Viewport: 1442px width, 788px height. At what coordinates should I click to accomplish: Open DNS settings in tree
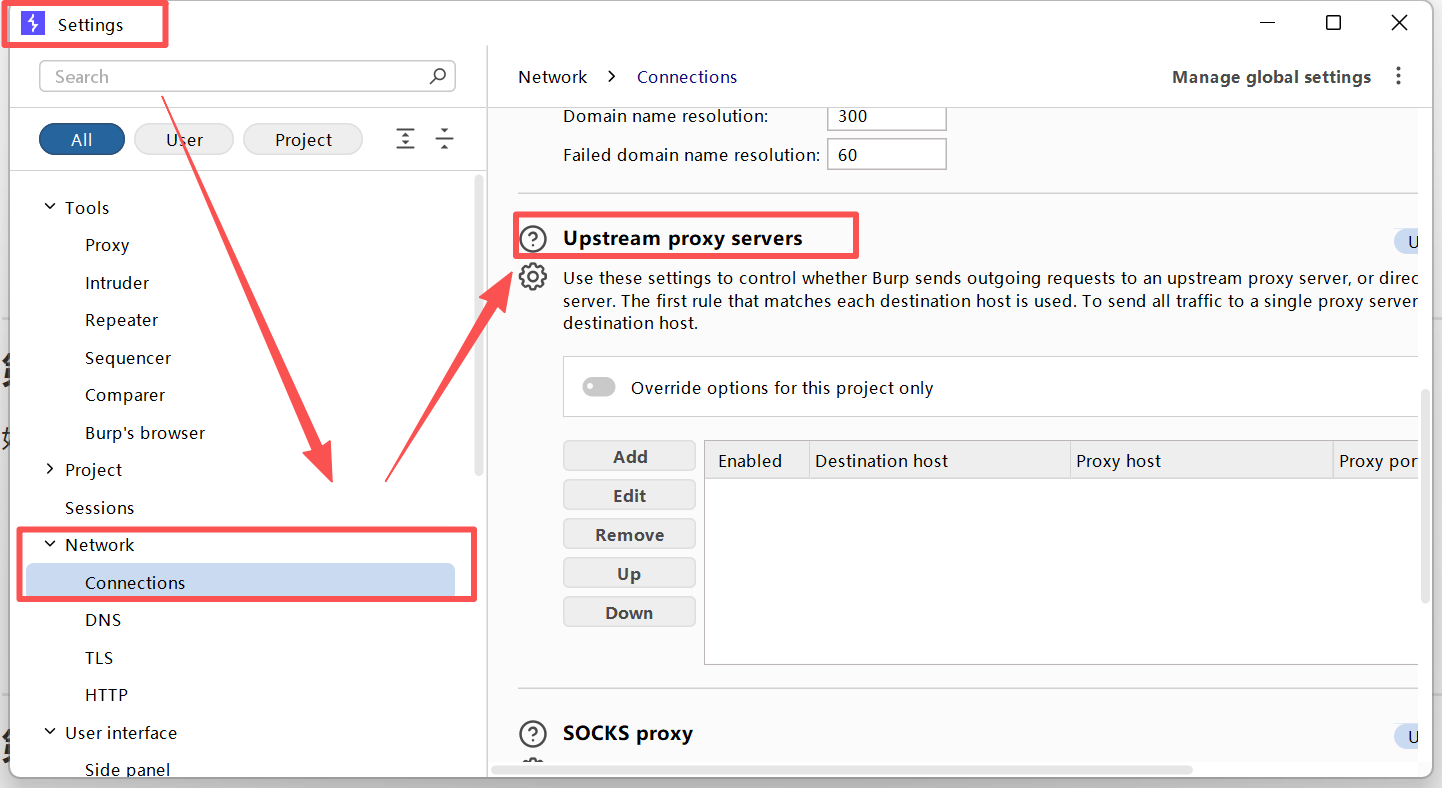pyautogui.click(x=103, y=620)
